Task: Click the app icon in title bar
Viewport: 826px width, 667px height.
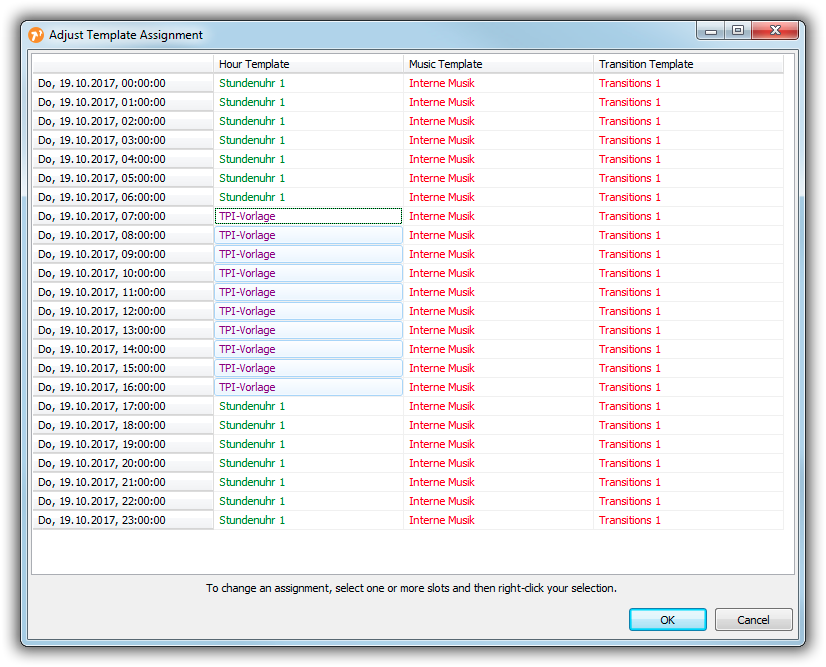Action: (36, 35)
